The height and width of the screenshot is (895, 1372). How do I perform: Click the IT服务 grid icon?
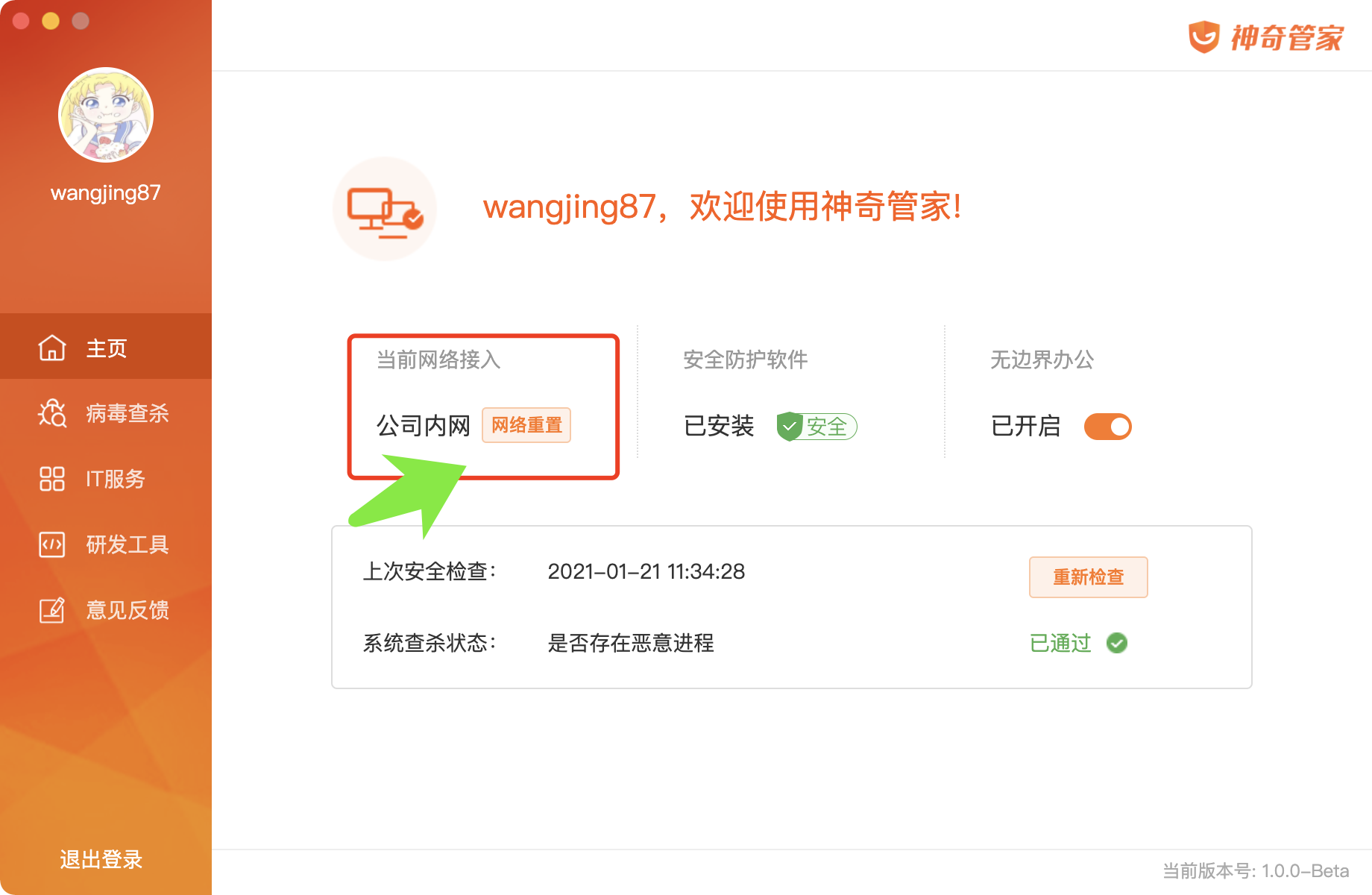52,479
